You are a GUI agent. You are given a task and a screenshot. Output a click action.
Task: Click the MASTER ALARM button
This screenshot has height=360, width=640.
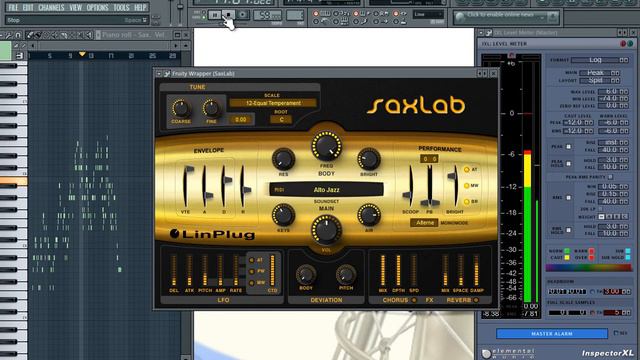[552, 333]
